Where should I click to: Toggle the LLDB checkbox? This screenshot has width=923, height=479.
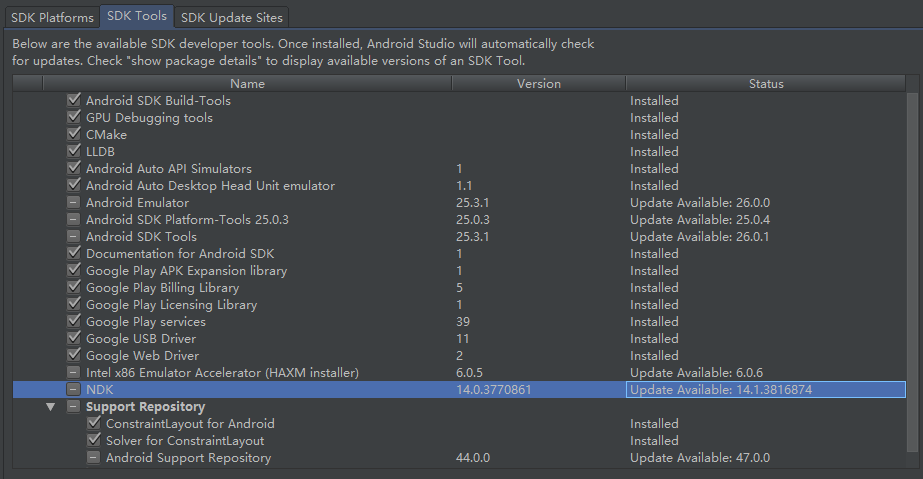73,152
